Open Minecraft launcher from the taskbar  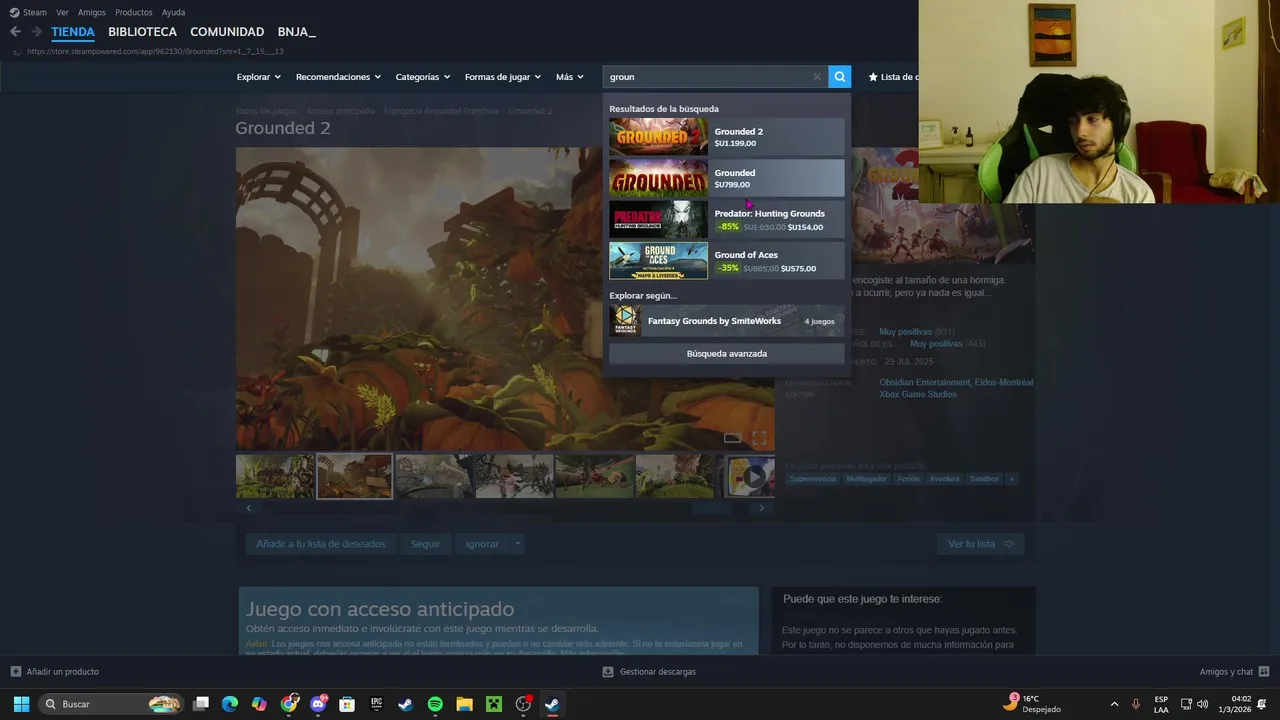[x=493, y=704]
